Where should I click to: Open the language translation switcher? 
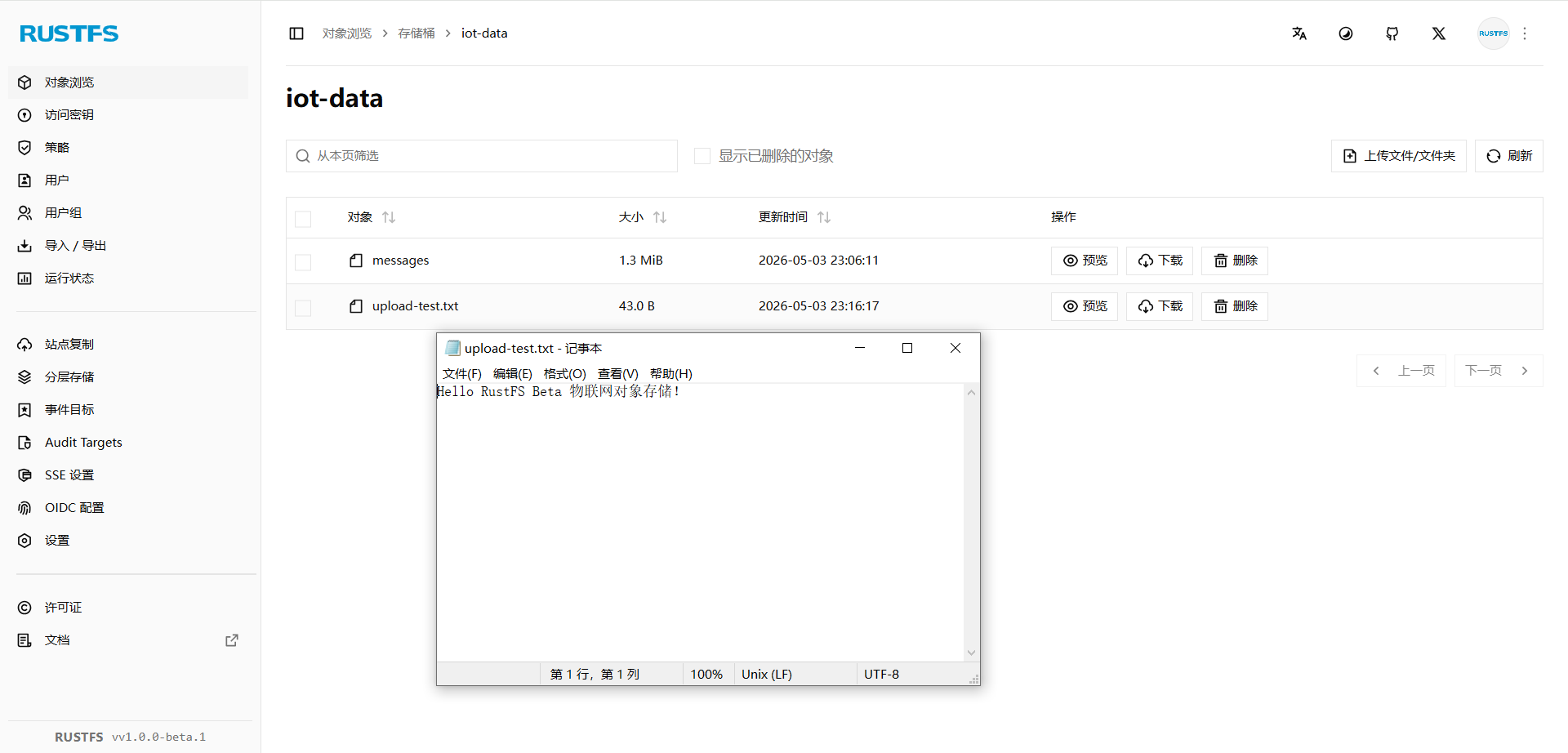click(x=1299, y=33)
